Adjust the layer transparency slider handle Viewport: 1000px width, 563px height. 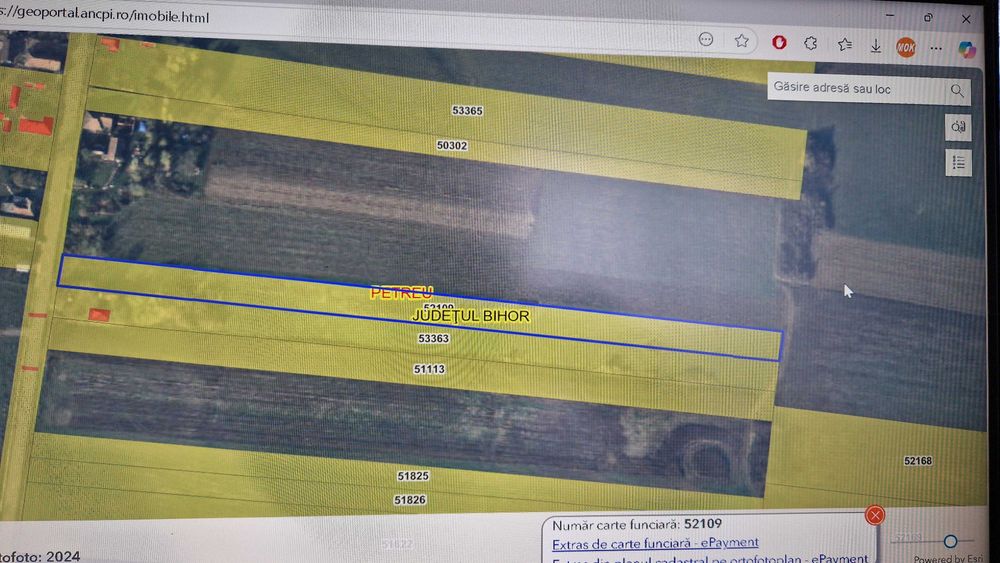click(950, 541)
